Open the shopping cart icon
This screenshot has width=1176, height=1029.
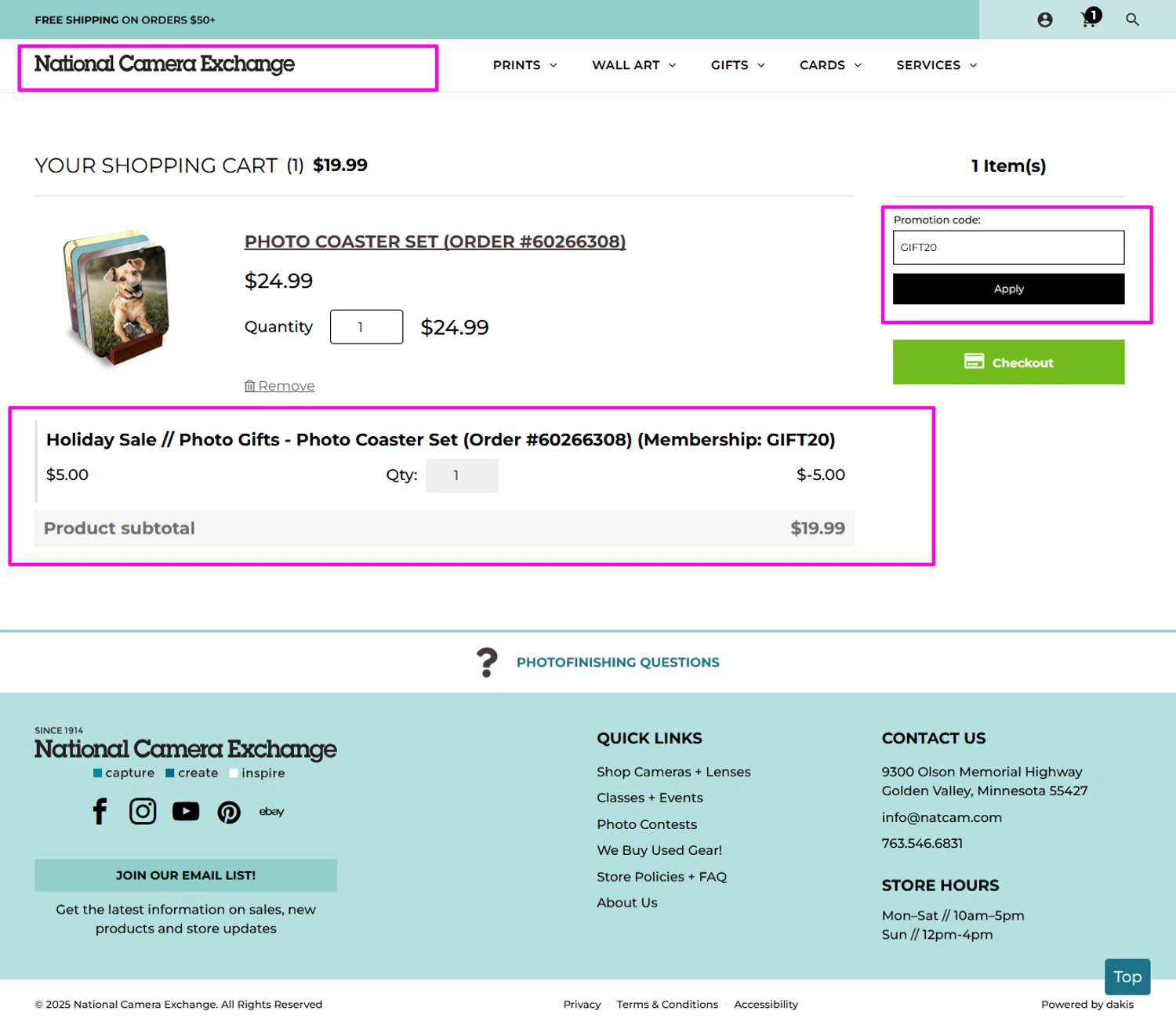point(1091,18)
